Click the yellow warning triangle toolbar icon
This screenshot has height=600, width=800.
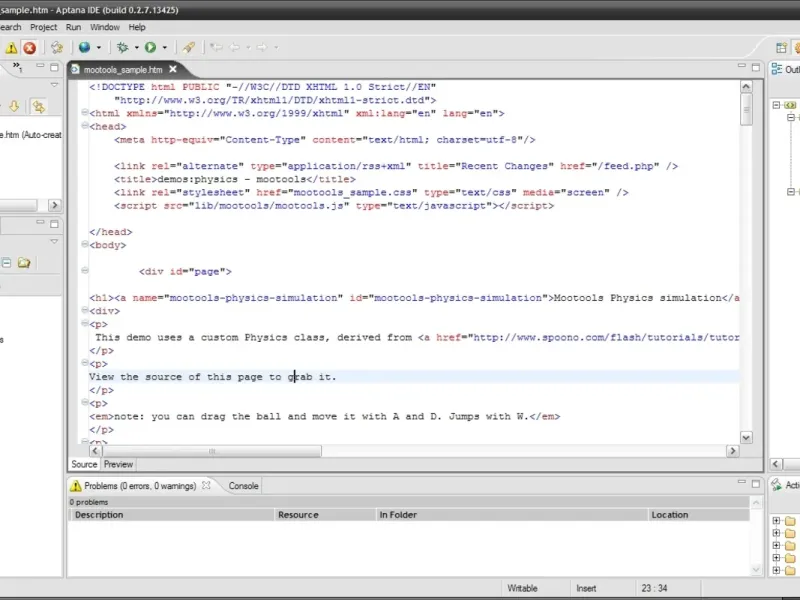[11, 47]
